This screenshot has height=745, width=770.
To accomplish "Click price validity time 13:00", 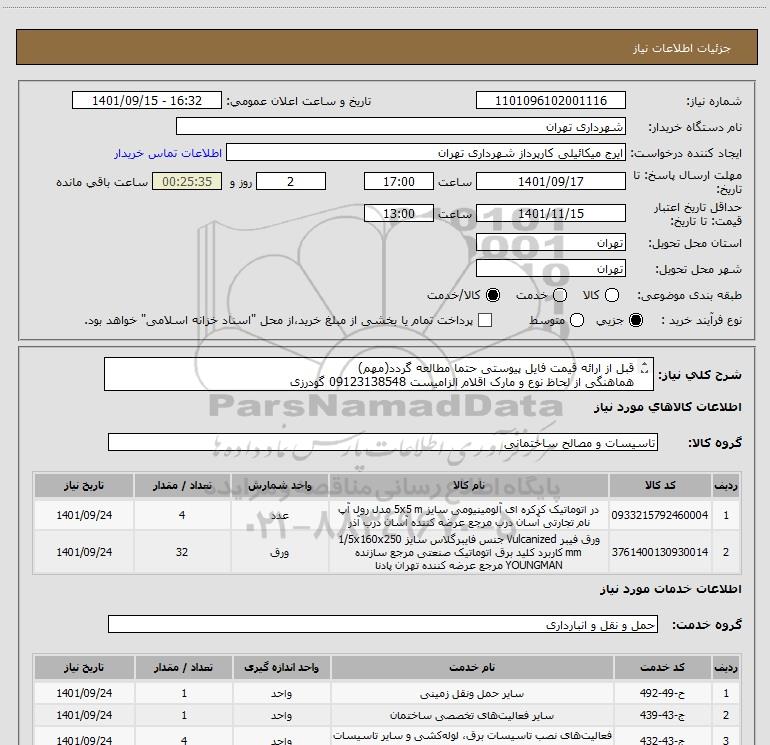I will 399,213.
